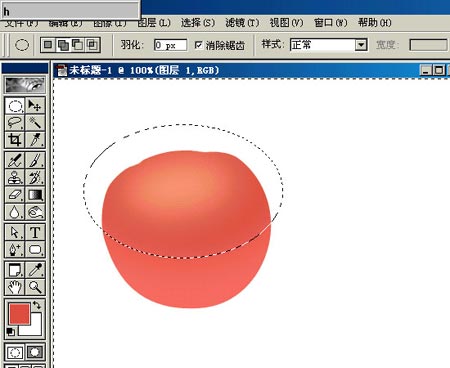Click the 羽化 feather input field
450x368 pixels.
point(170,45)
